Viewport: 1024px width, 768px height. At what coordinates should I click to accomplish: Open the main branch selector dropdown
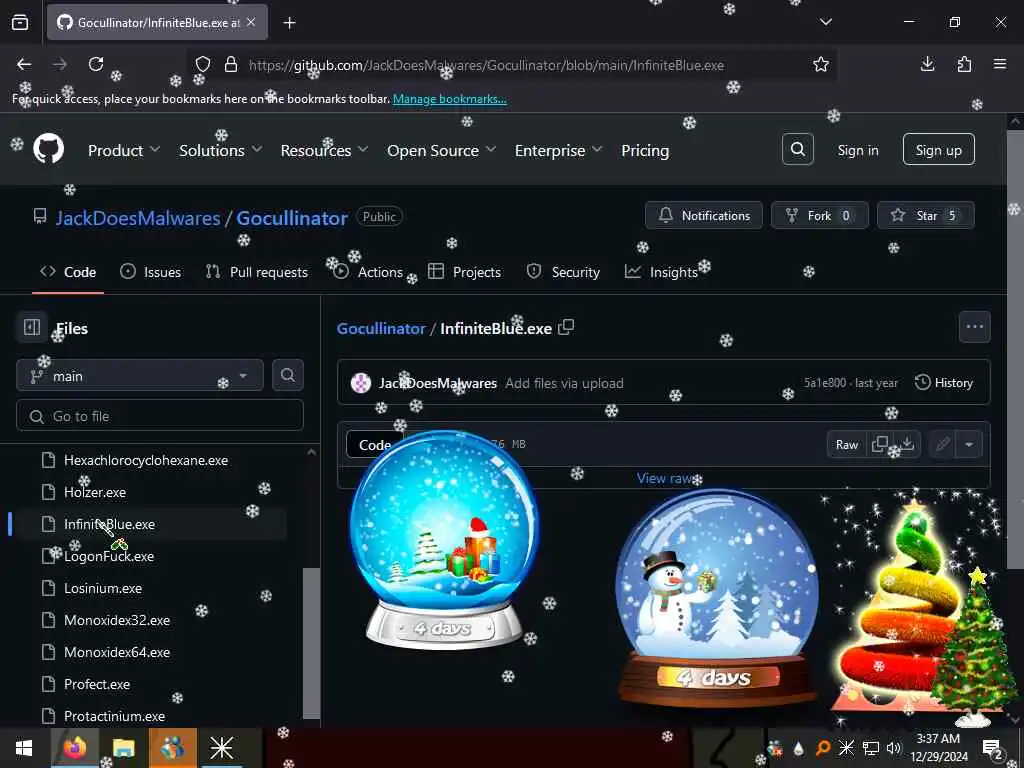click(x=140, y=376)
